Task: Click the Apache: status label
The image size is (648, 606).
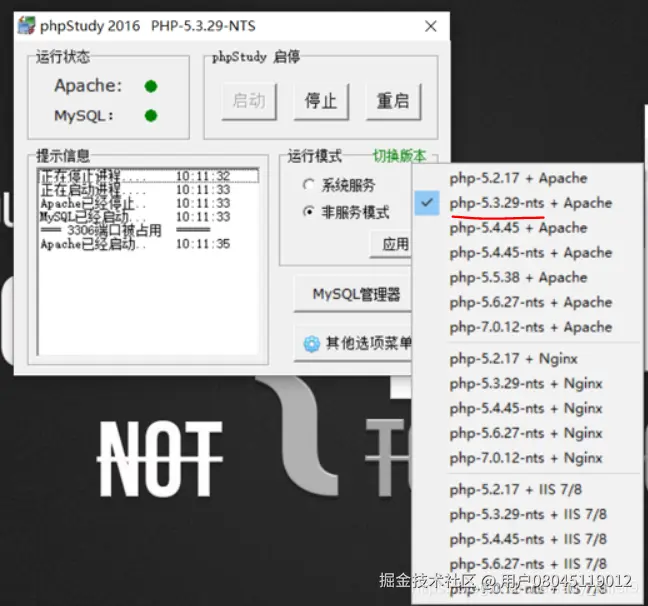Action: (88, 86)
